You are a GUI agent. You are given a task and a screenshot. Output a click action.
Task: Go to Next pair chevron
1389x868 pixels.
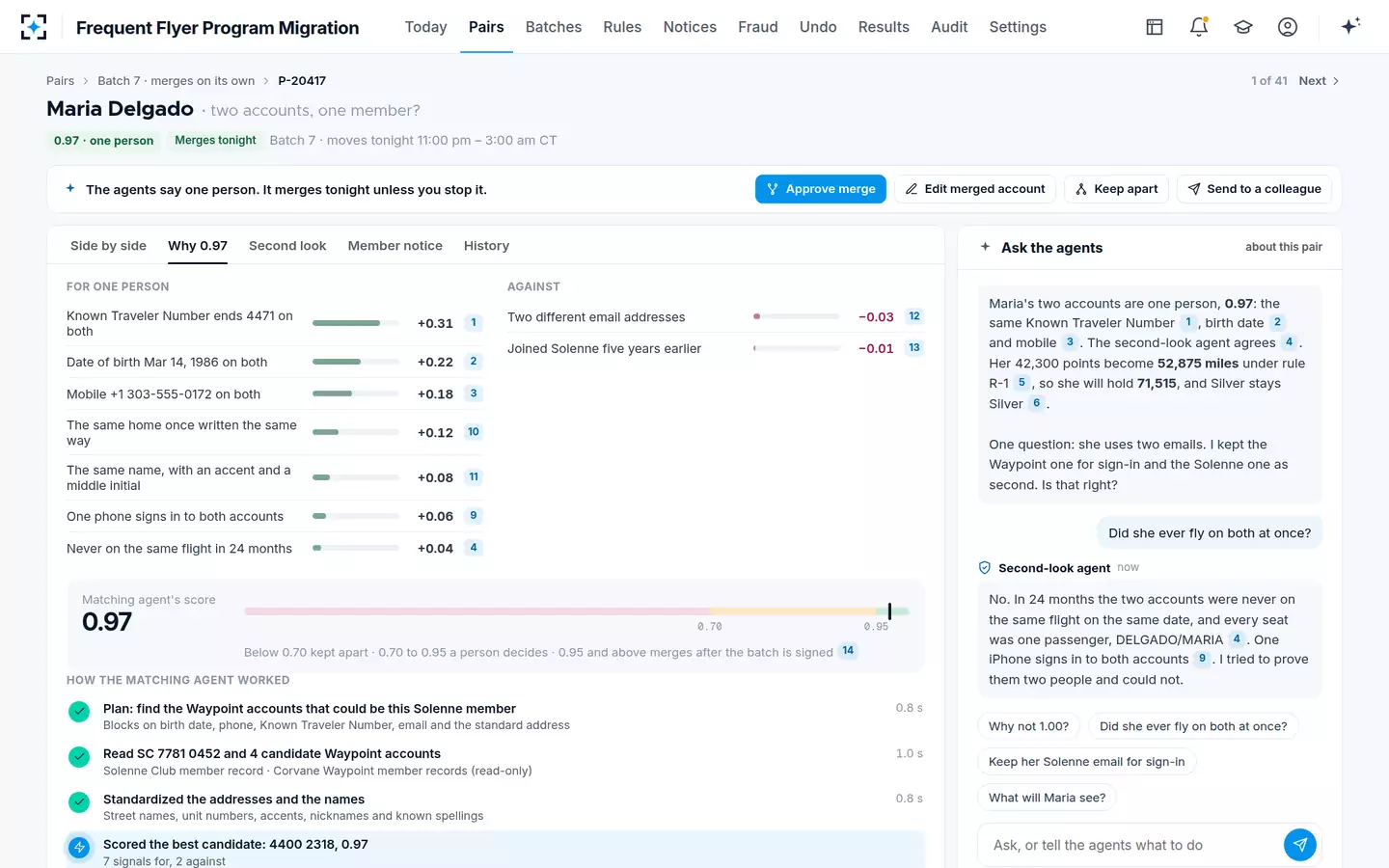1335,81
